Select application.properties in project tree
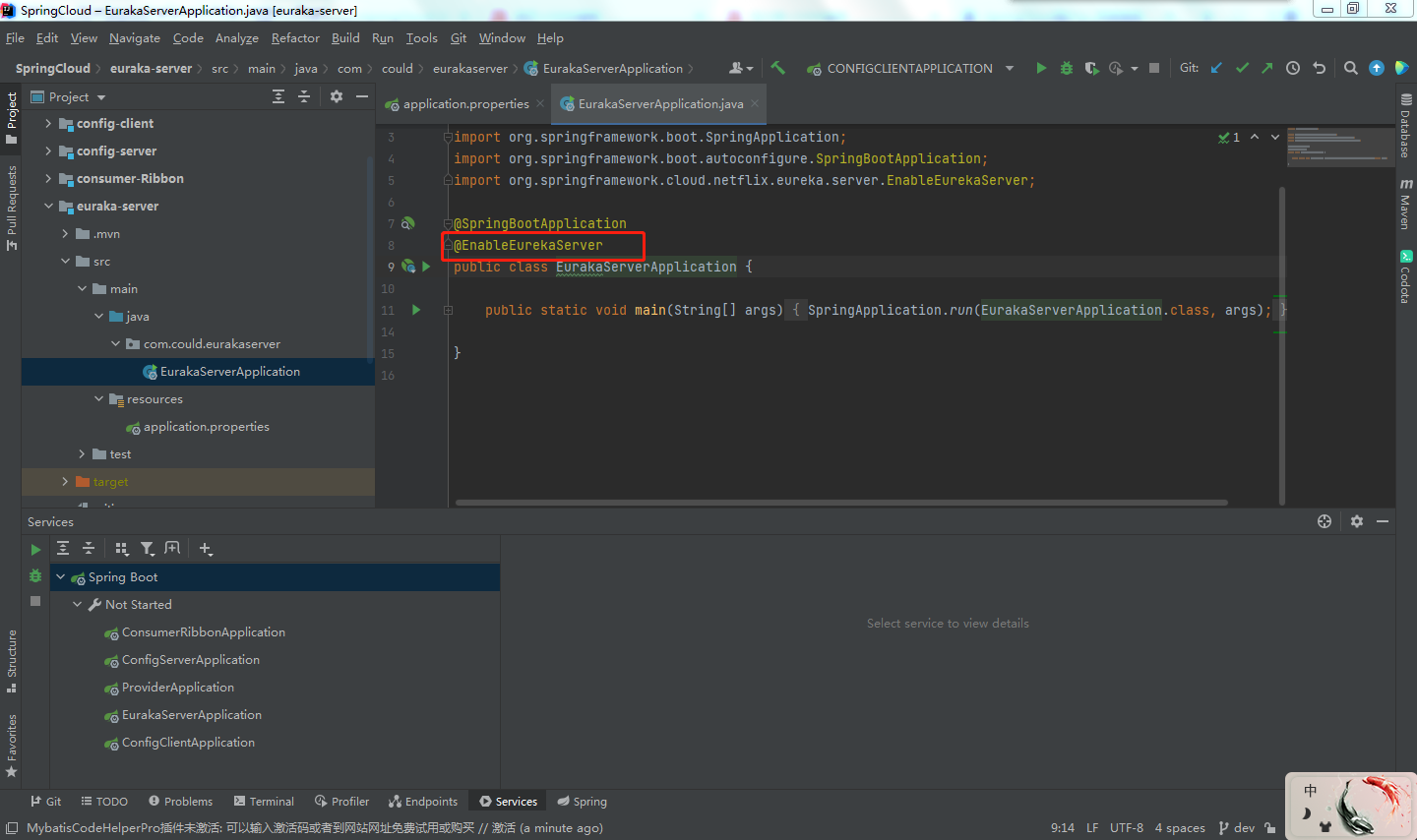 point(207,427)
